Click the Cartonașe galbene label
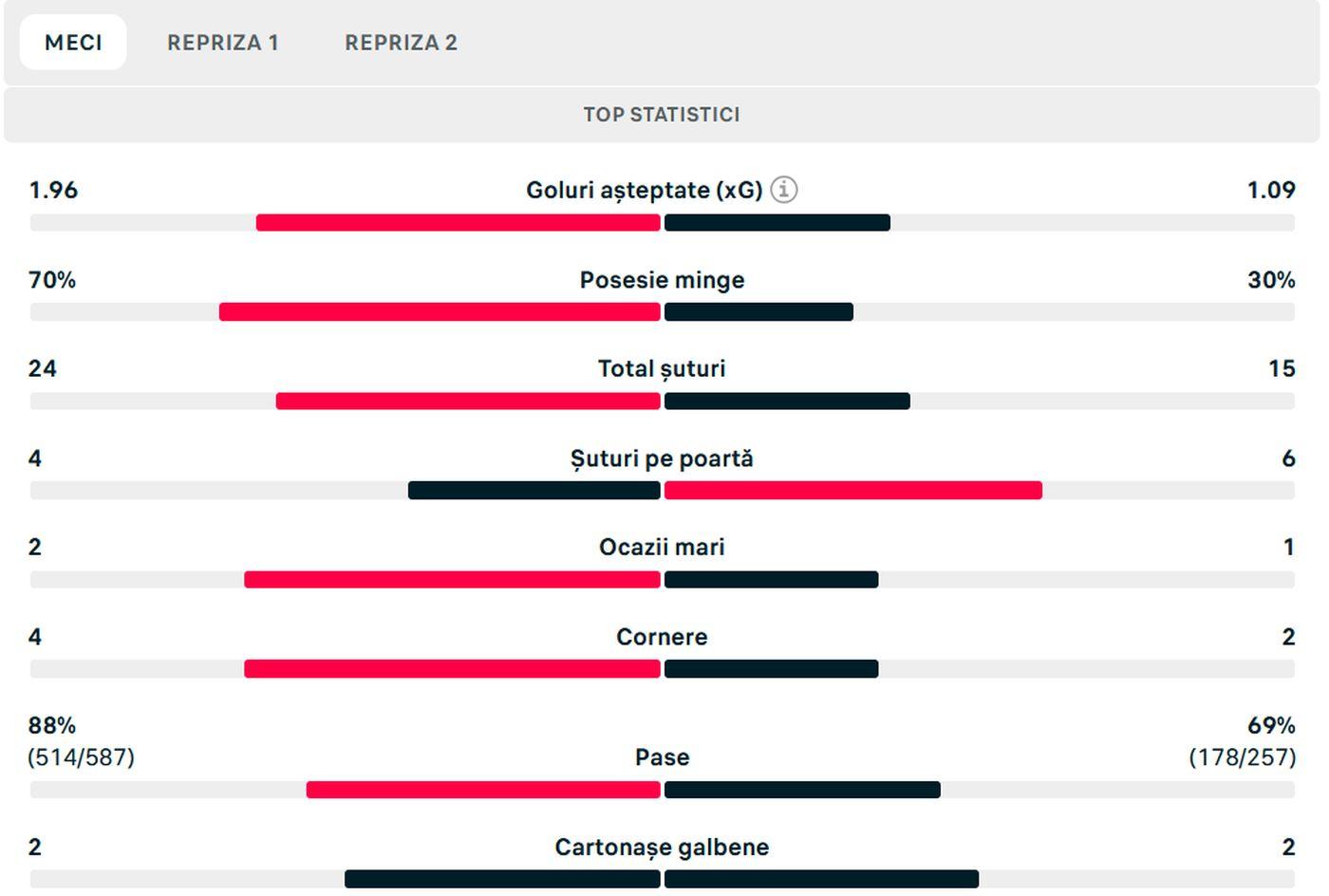This screenshot has width=1329, height=896. tap(662, 847)
